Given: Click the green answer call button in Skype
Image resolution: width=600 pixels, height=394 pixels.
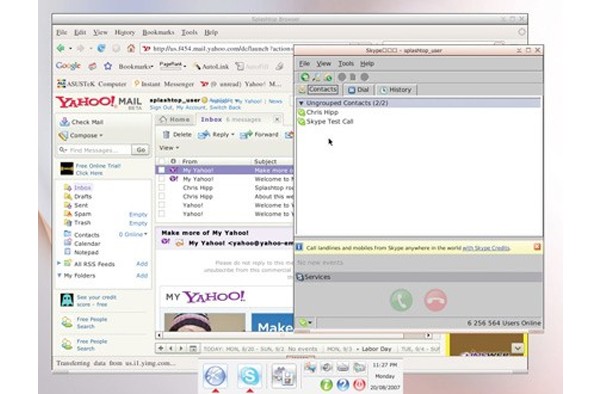Looking at the screenshot, I should 401,300.
